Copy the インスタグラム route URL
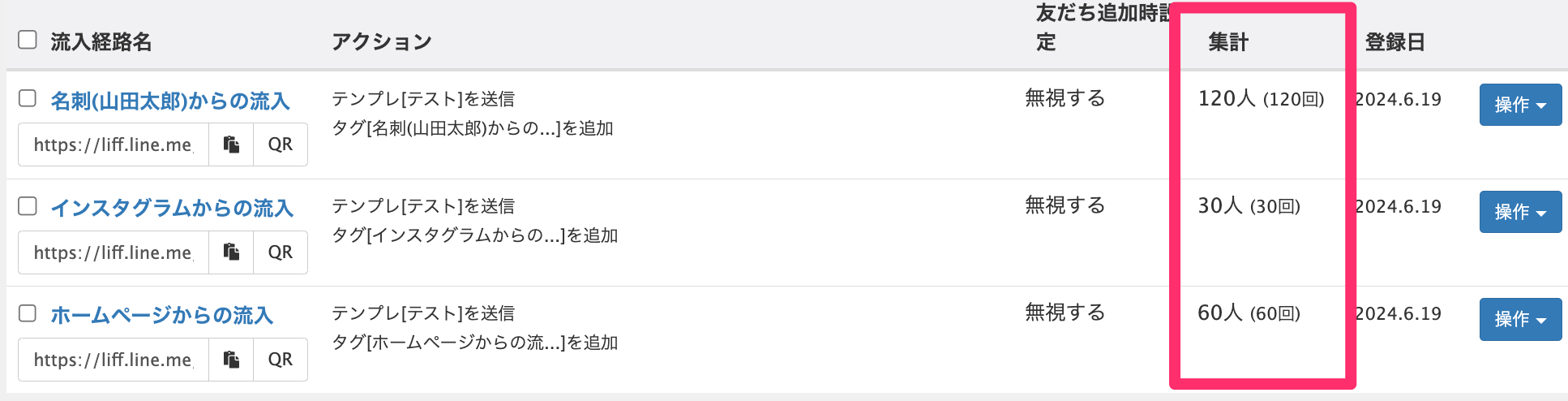The image size is (1568, 401). [x=231, y=252]
